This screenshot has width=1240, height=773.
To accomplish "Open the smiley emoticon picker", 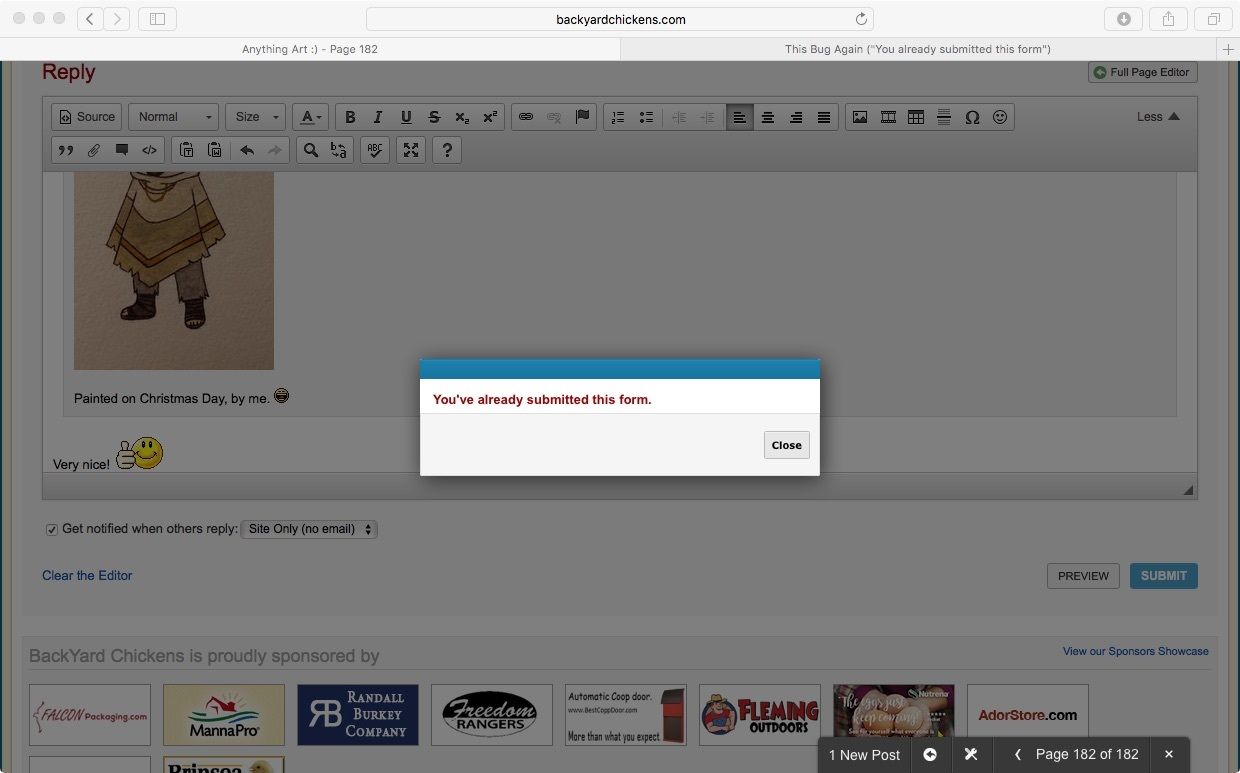I will pos(1000,117).
